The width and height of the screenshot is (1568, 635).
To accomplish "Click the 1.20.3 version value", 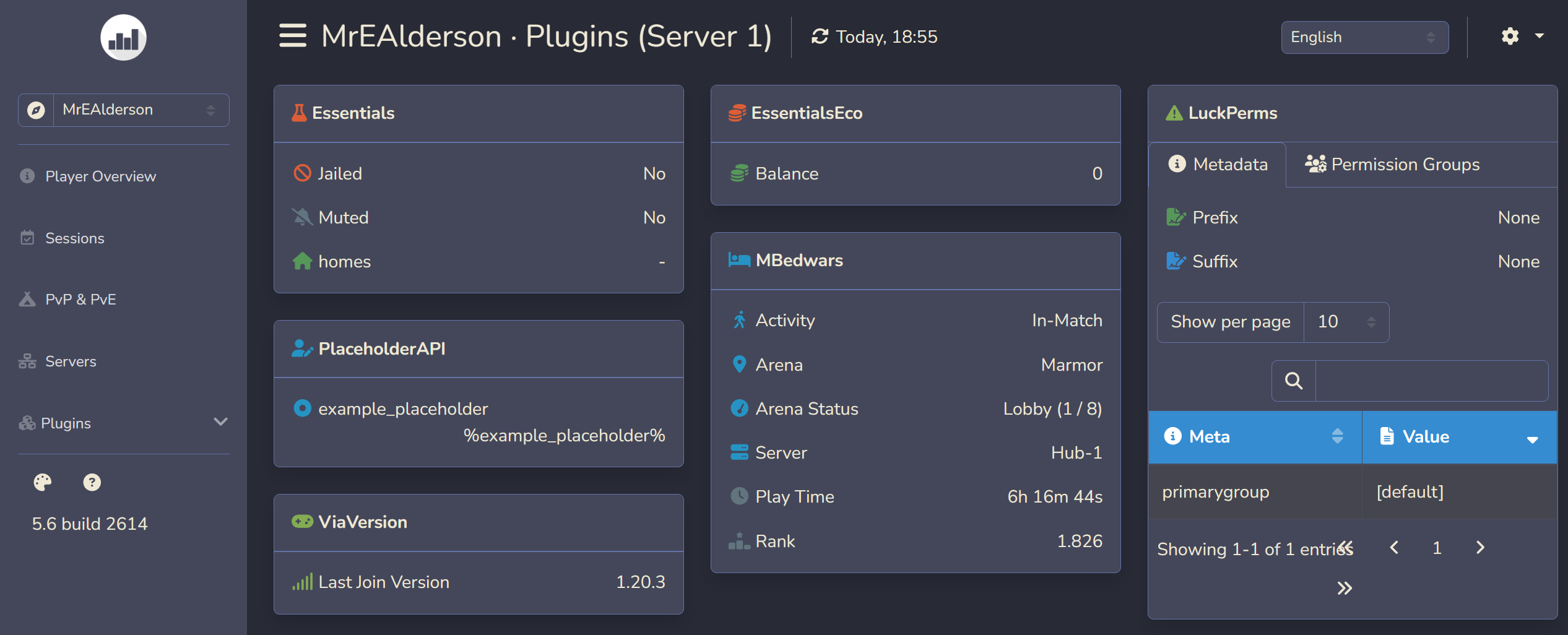I will point(641,582).
